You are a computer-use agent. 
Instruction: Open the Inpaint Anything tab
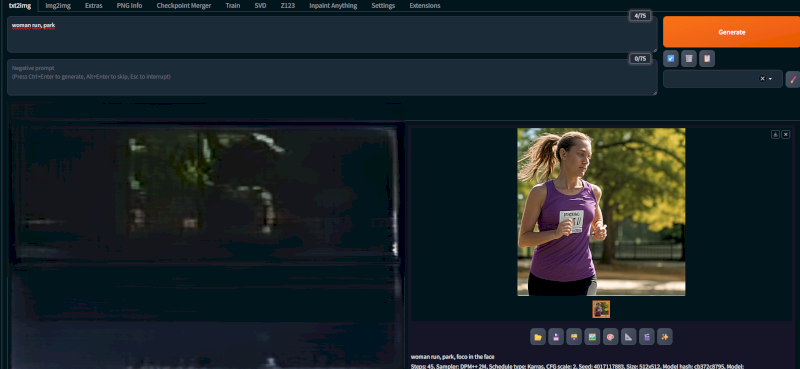[x=333, y=6]
